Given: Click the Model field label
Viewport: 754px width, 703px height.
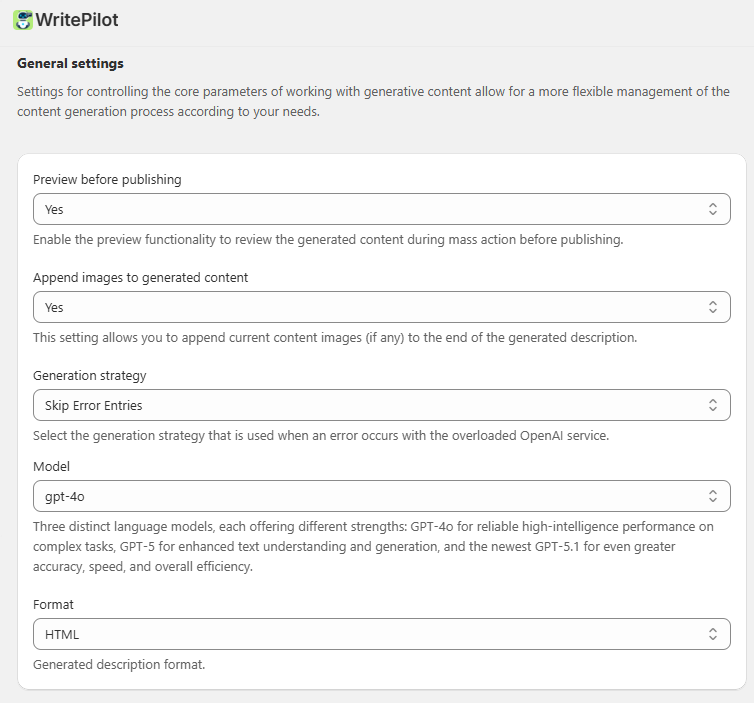Looking at the screenshot, I should point(51,466).
